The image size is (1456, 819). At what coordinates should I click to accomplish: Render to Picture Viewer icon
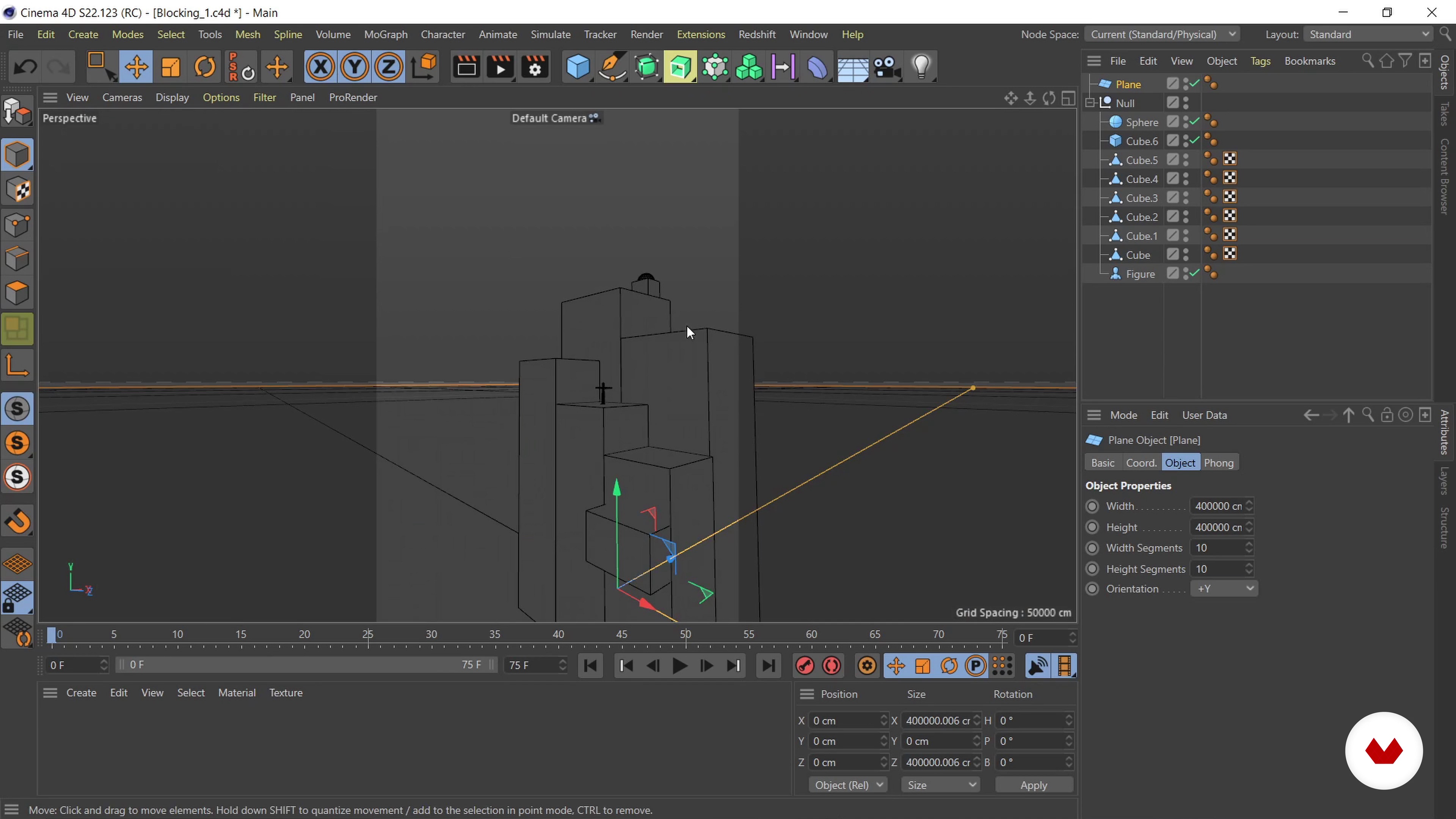tap(500, 67)
